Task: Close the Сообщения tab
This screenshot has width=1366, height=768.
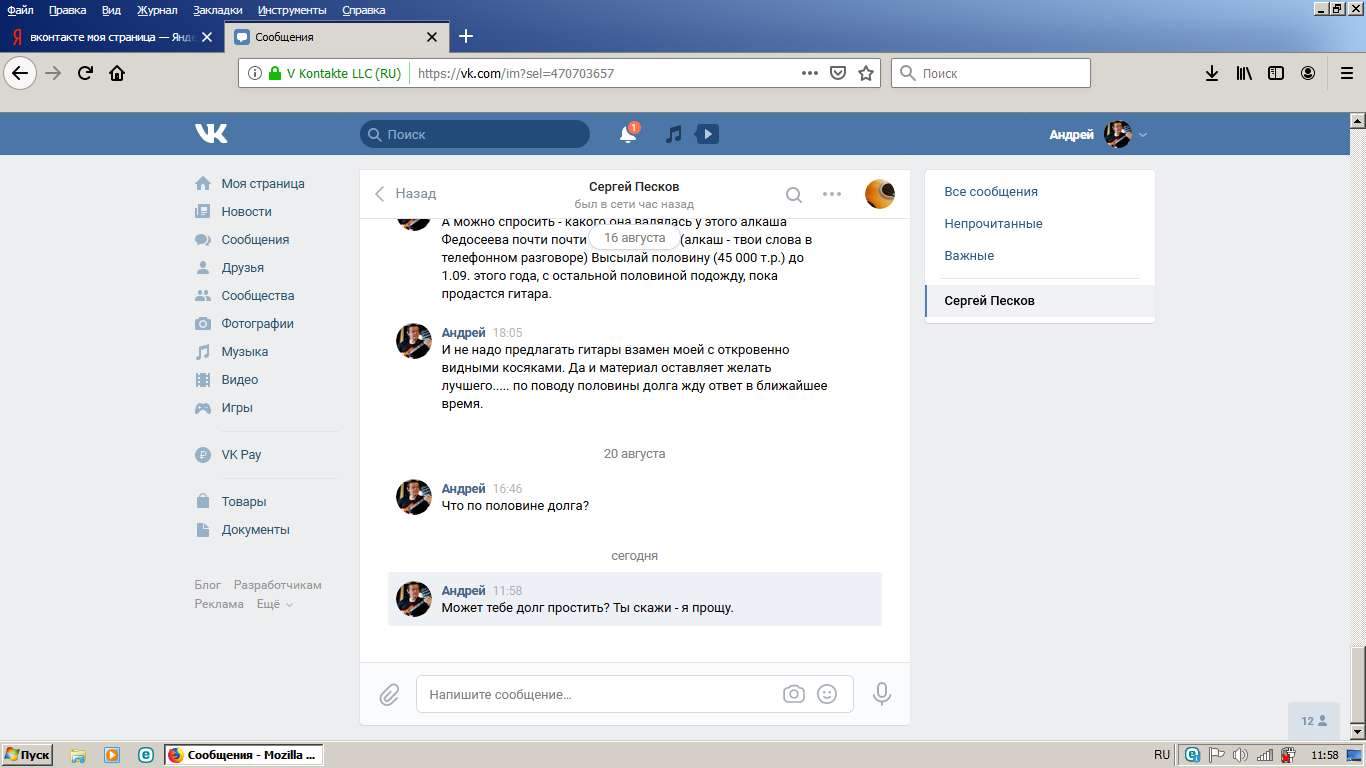Action: [432, 37]
